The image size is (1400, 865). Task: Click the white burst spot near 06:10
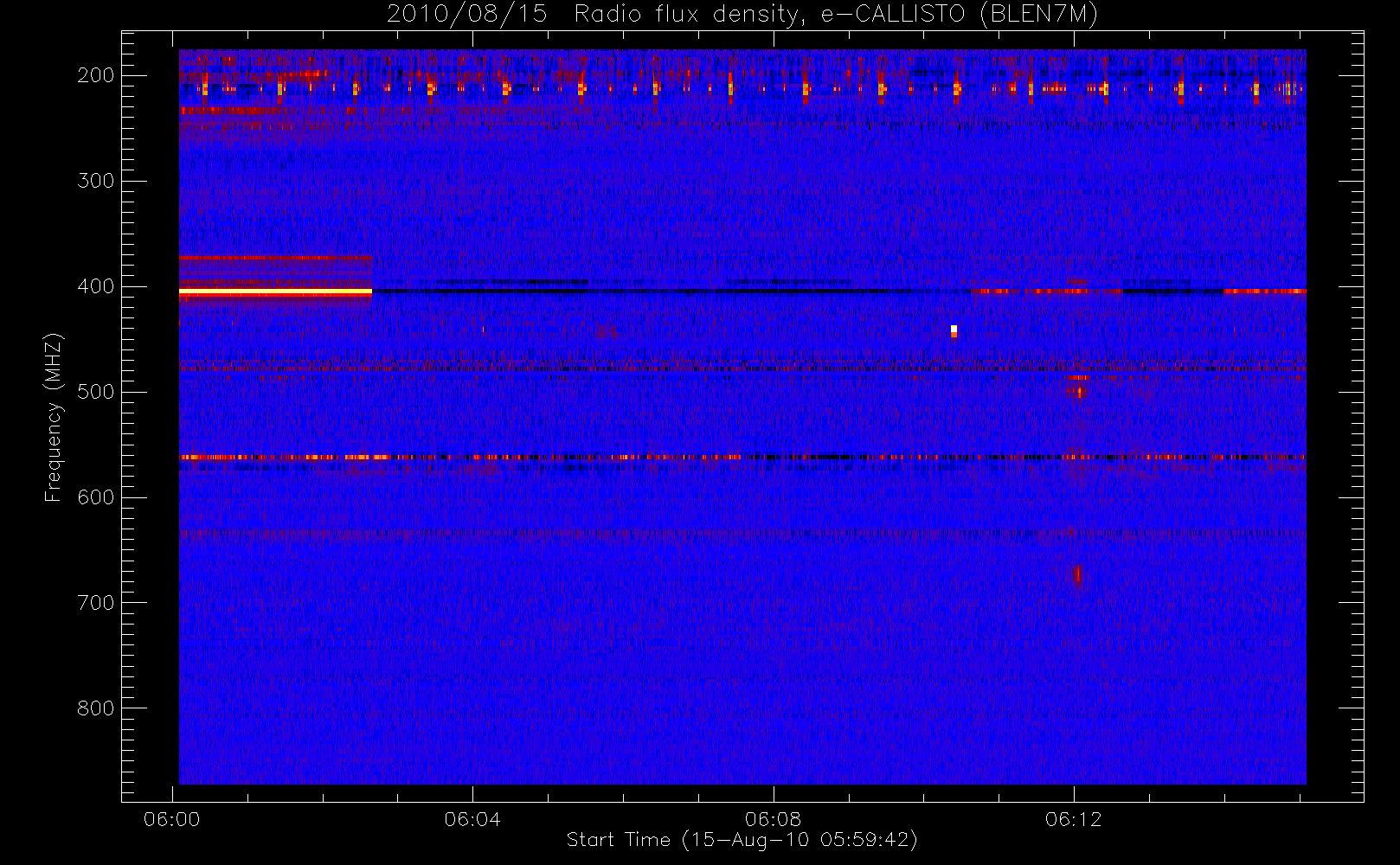954,330
